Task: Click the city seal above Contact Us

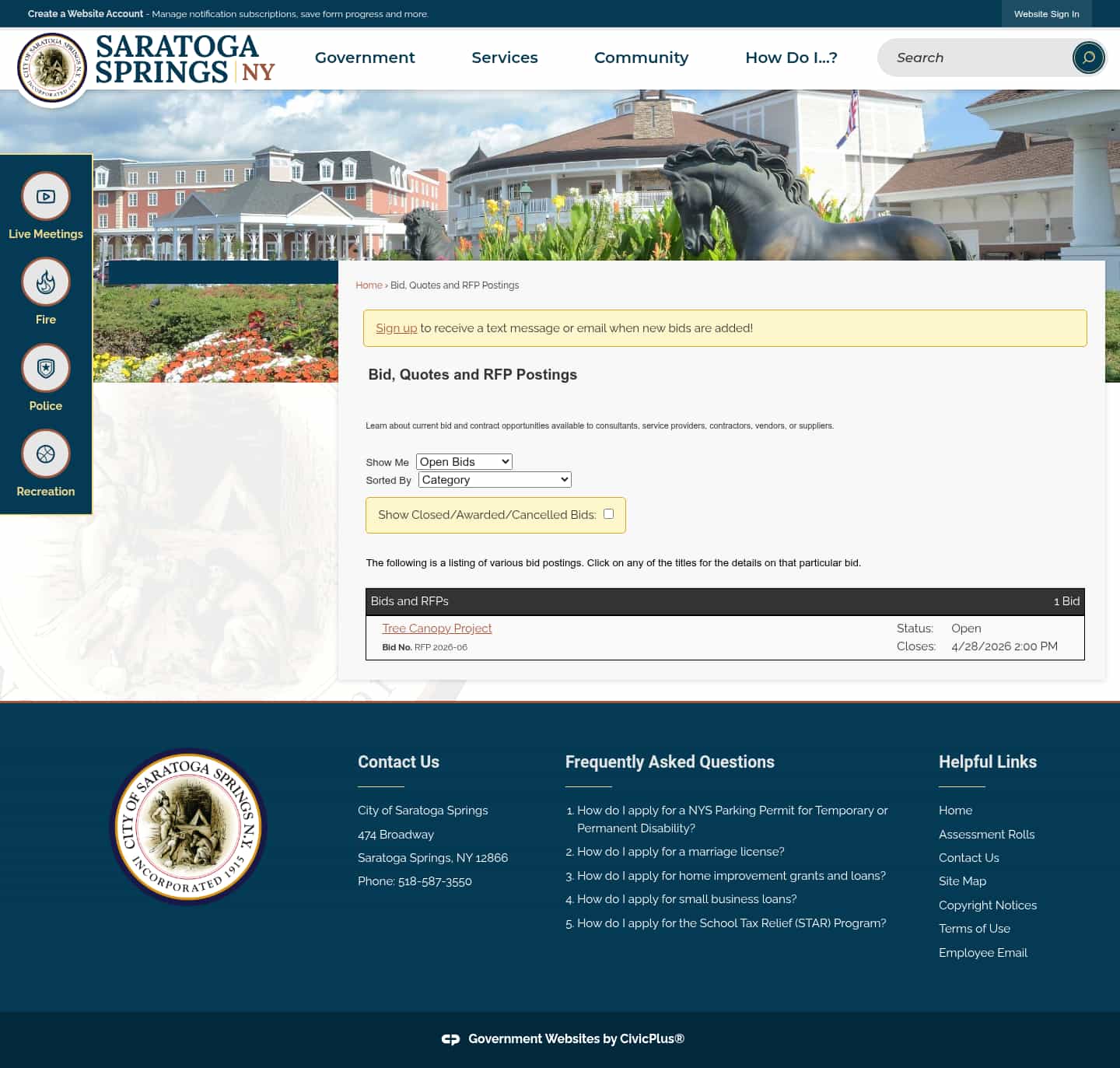Action: 187,826
